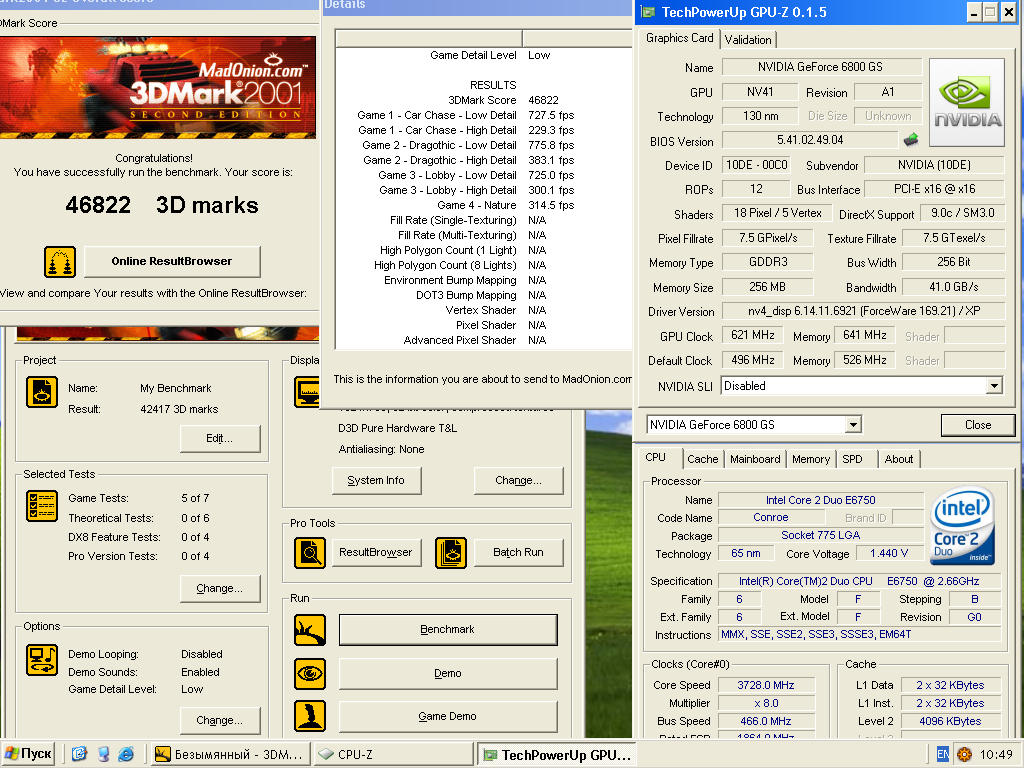
Task: Click the Driver Version field in GPU-Z
Action: click(863, 312)
